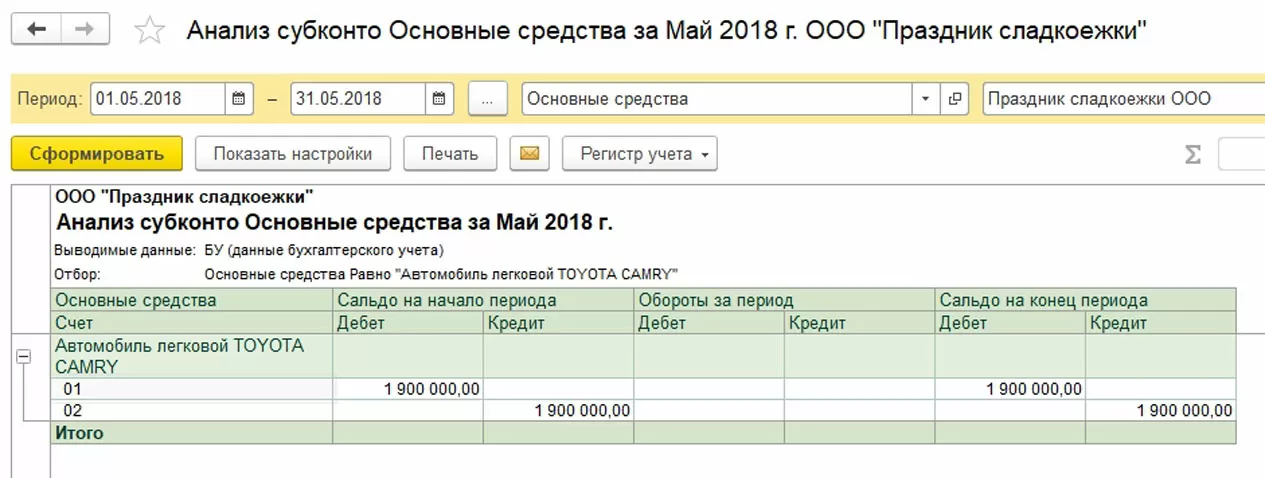Click Показать настройки button

coord(292,154)
